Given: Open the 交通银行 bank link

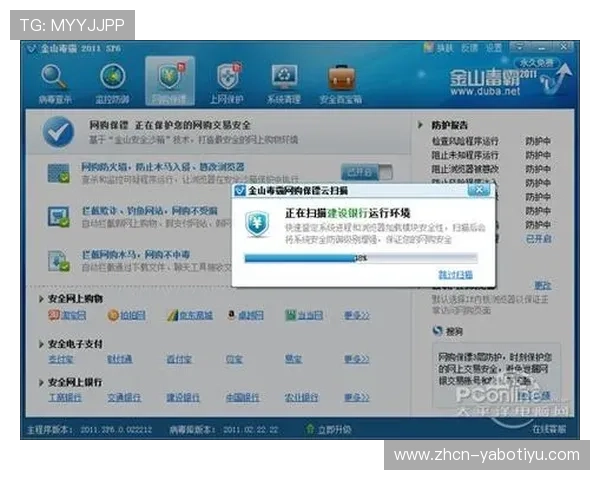Looking at the screenshot, I should [124, 397].
